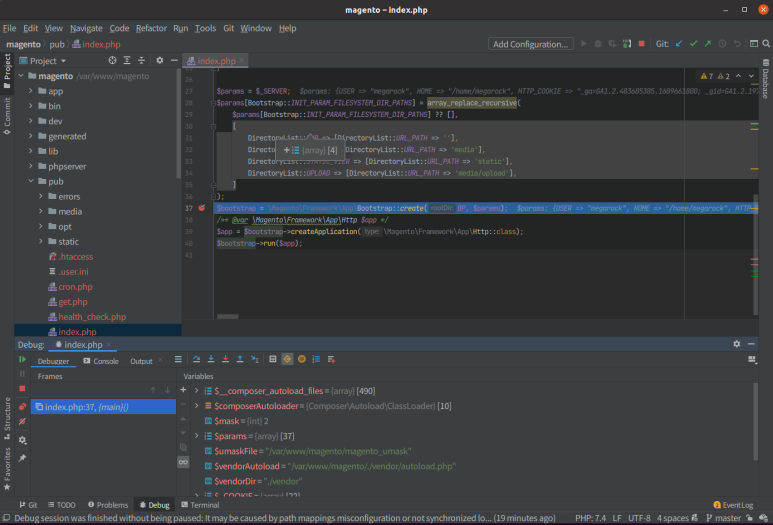Stop process via main toolbar red square
Image resolution: width=773 pixels, height=525 pixels.
641,44
